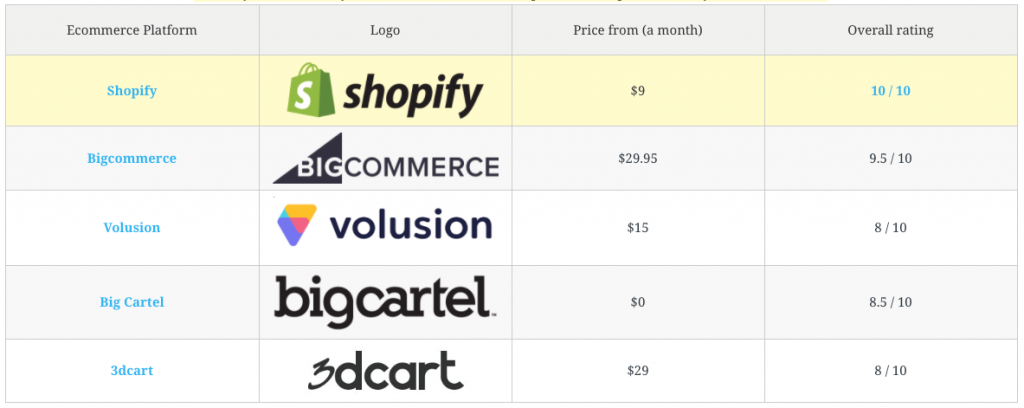Select the Logo column header
Screen dimensions: 1024x408
385,30
